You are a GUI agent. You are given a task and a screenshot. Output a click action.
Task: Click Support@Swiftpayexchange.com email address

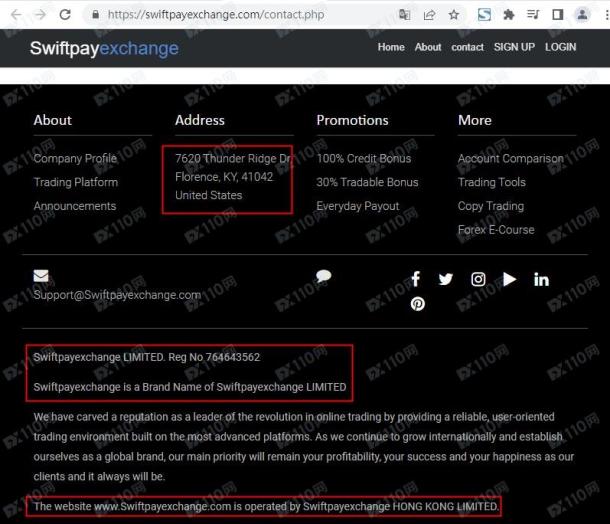(117, 295)
